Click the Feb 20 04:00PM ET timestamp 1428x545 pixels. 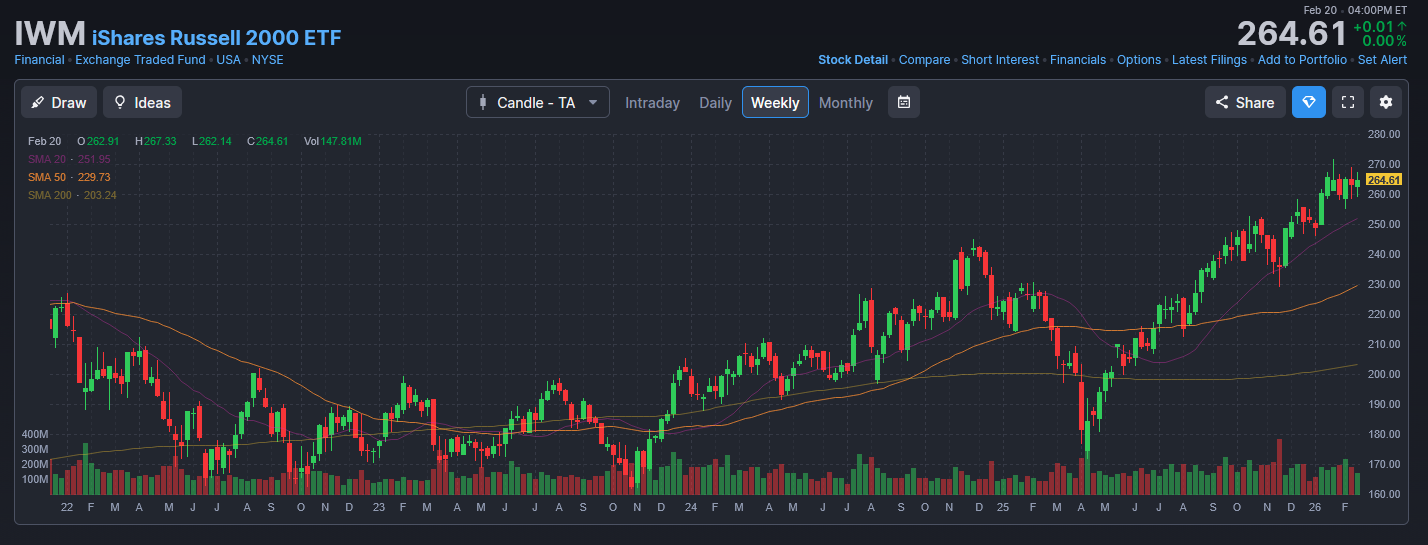(x=1356, y=9)
